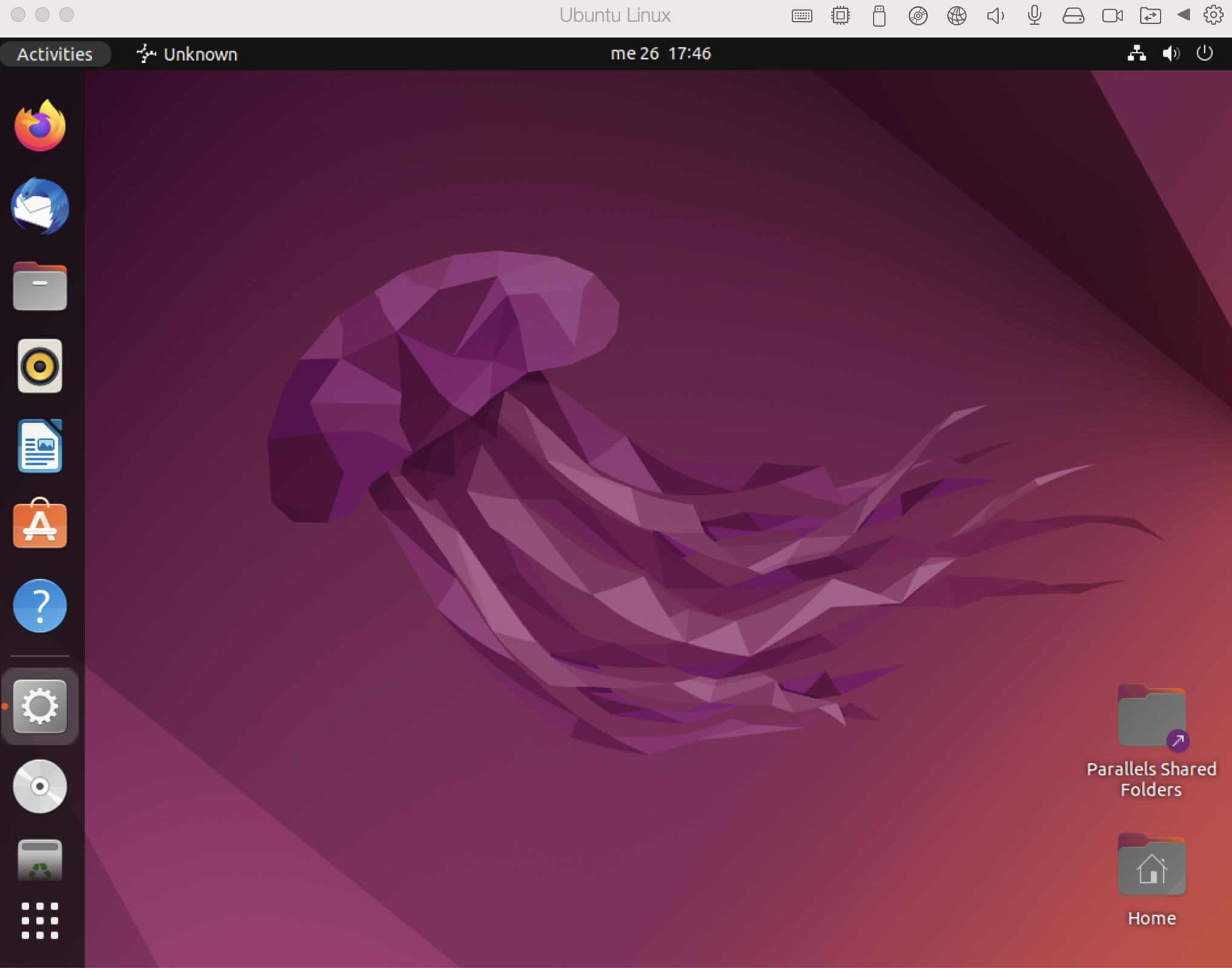Launch Rhythmbox music player

pos(40,366)
